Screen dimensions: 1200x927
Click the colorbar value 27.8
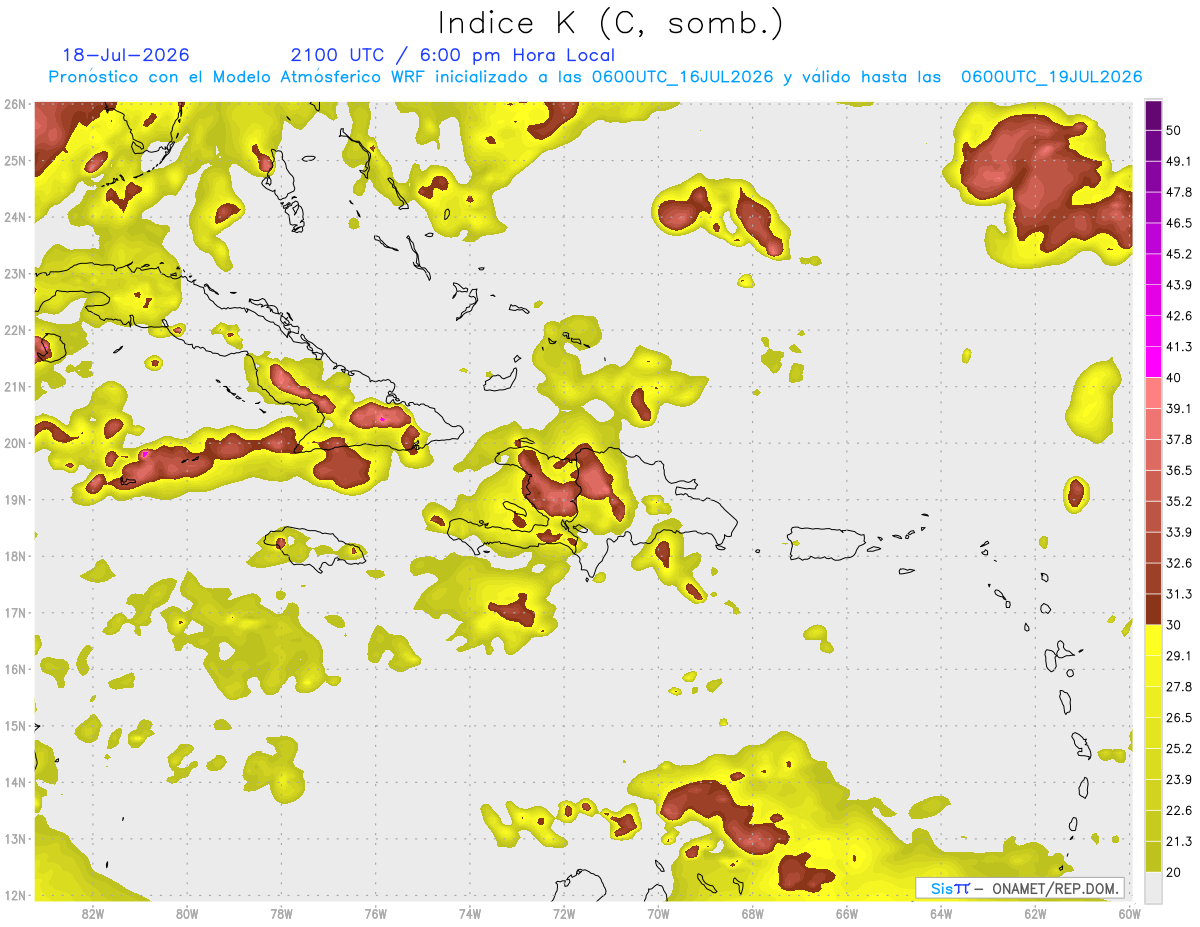click(x=1178, y=686)
